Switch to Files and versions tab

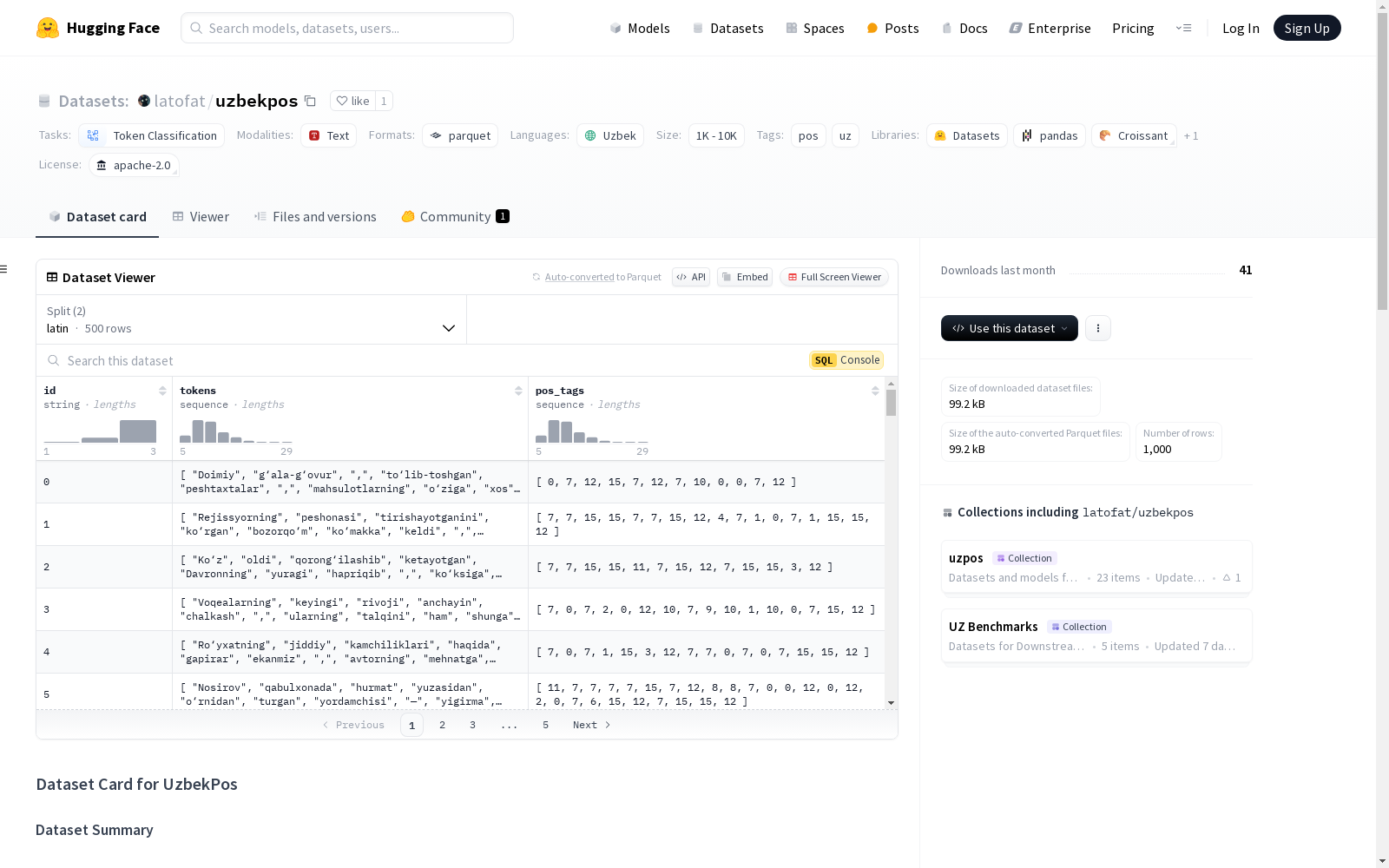point(315,217)
